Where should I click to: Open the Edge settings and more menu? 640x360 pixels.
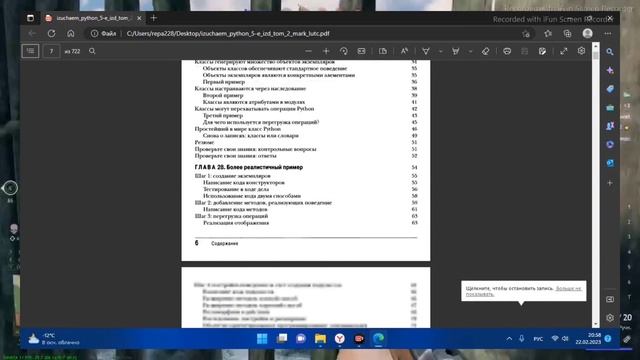[608, 33]
